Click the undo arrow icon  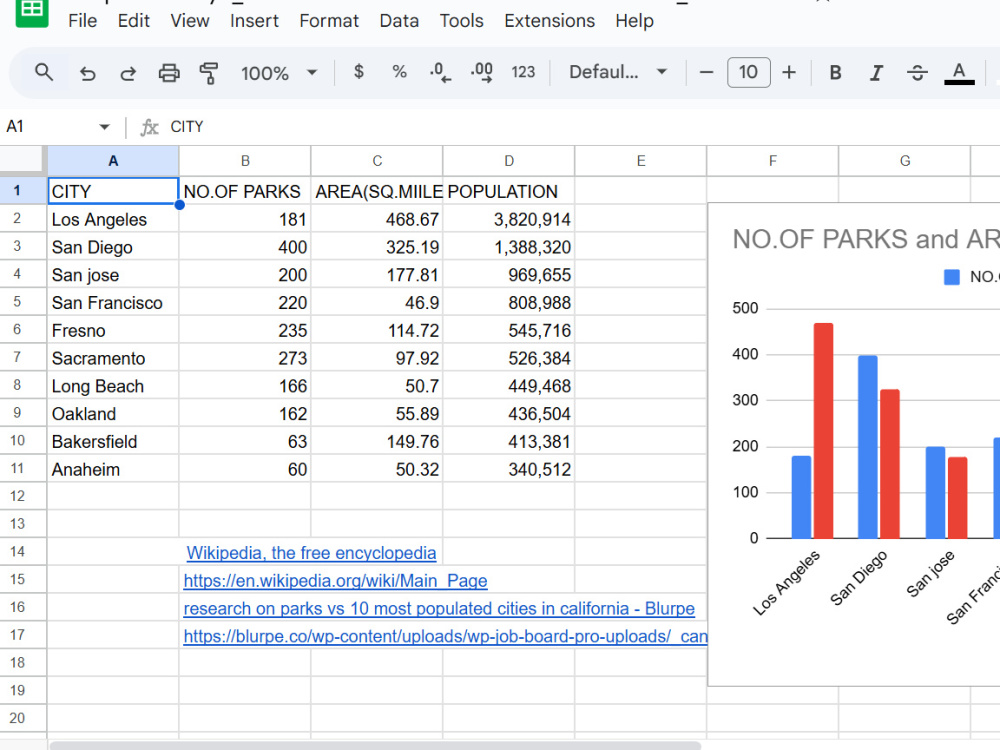[x=87, y=73]
